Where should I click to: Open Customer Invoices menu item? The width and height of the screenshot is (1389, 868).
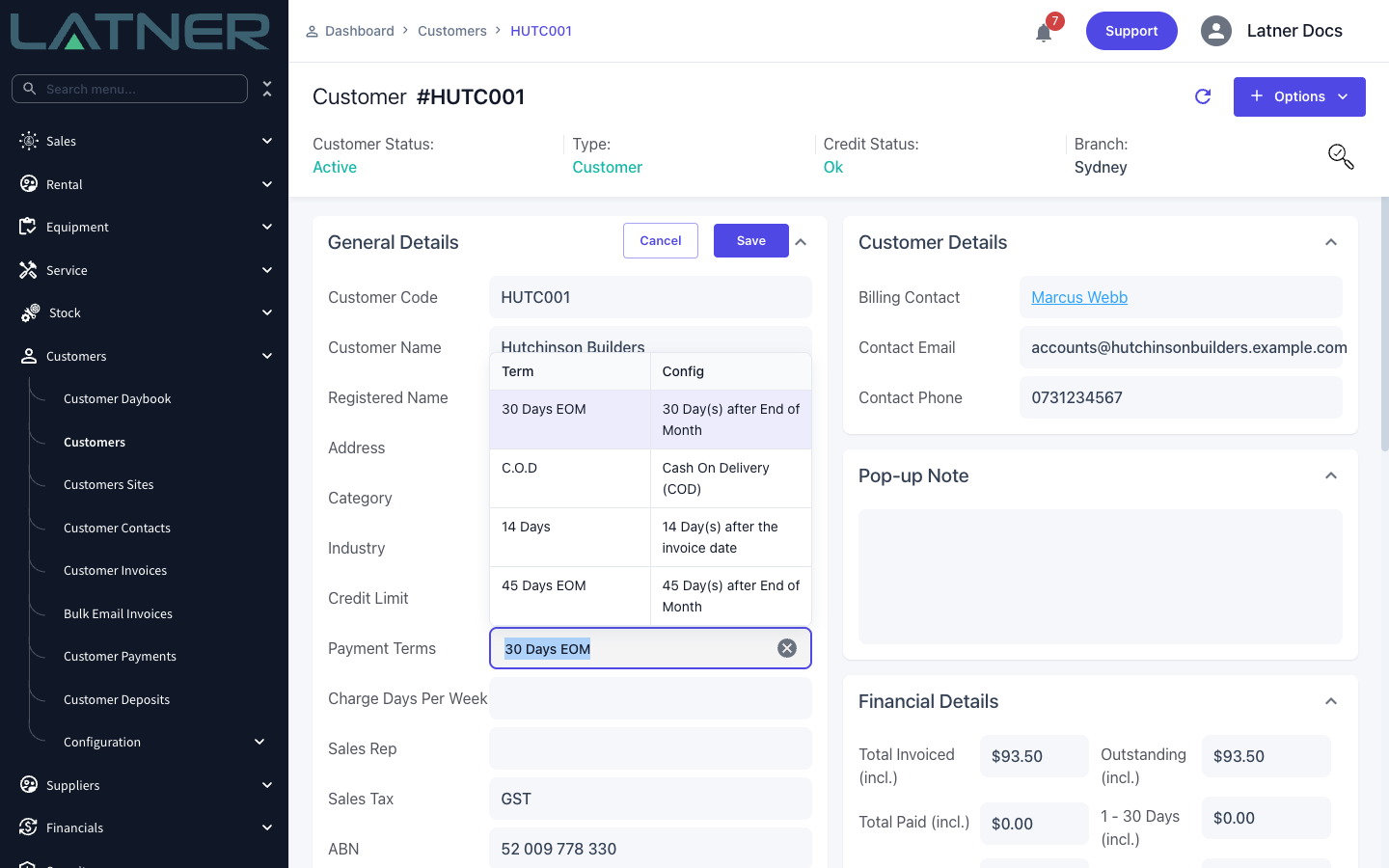(116, 570)
